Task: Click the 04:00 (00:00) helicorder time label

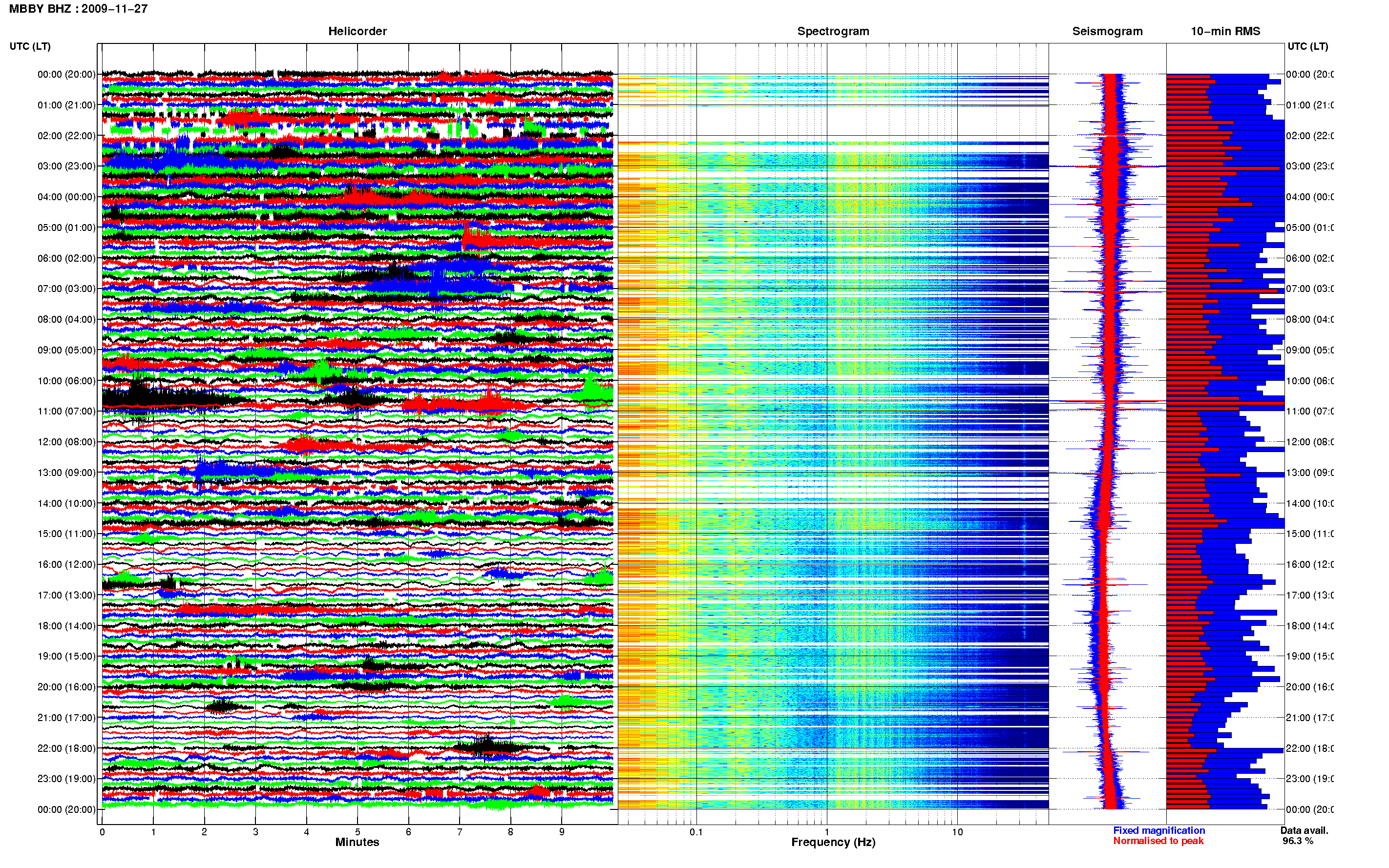Action: click(66, 197)
